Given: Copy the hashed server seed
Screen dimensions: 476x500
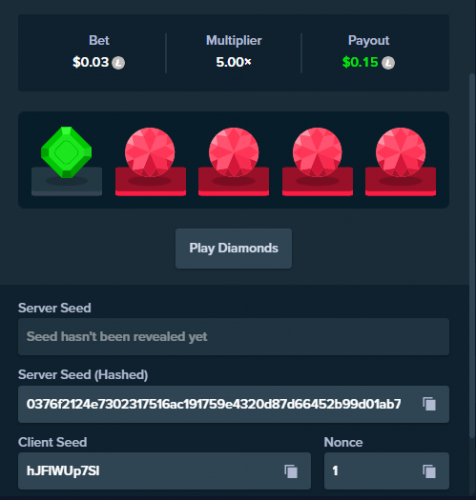Looking at the screenshot, I should pyautogui.click(x=429, y=404).
